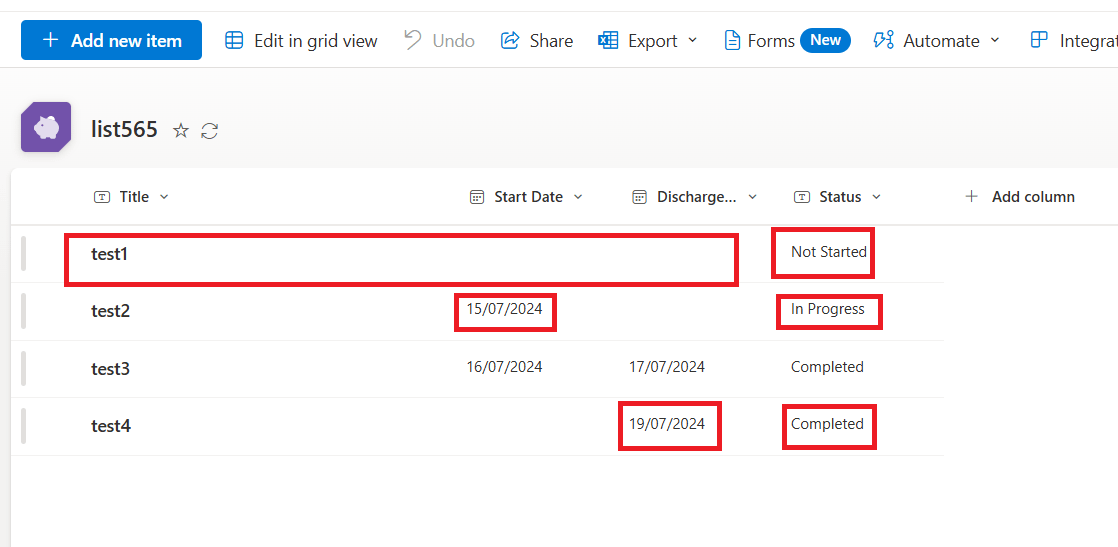Viewport: 1118px width, 547px height.
Task: Select the test3 row using its left handle
Action: point(24,369)
